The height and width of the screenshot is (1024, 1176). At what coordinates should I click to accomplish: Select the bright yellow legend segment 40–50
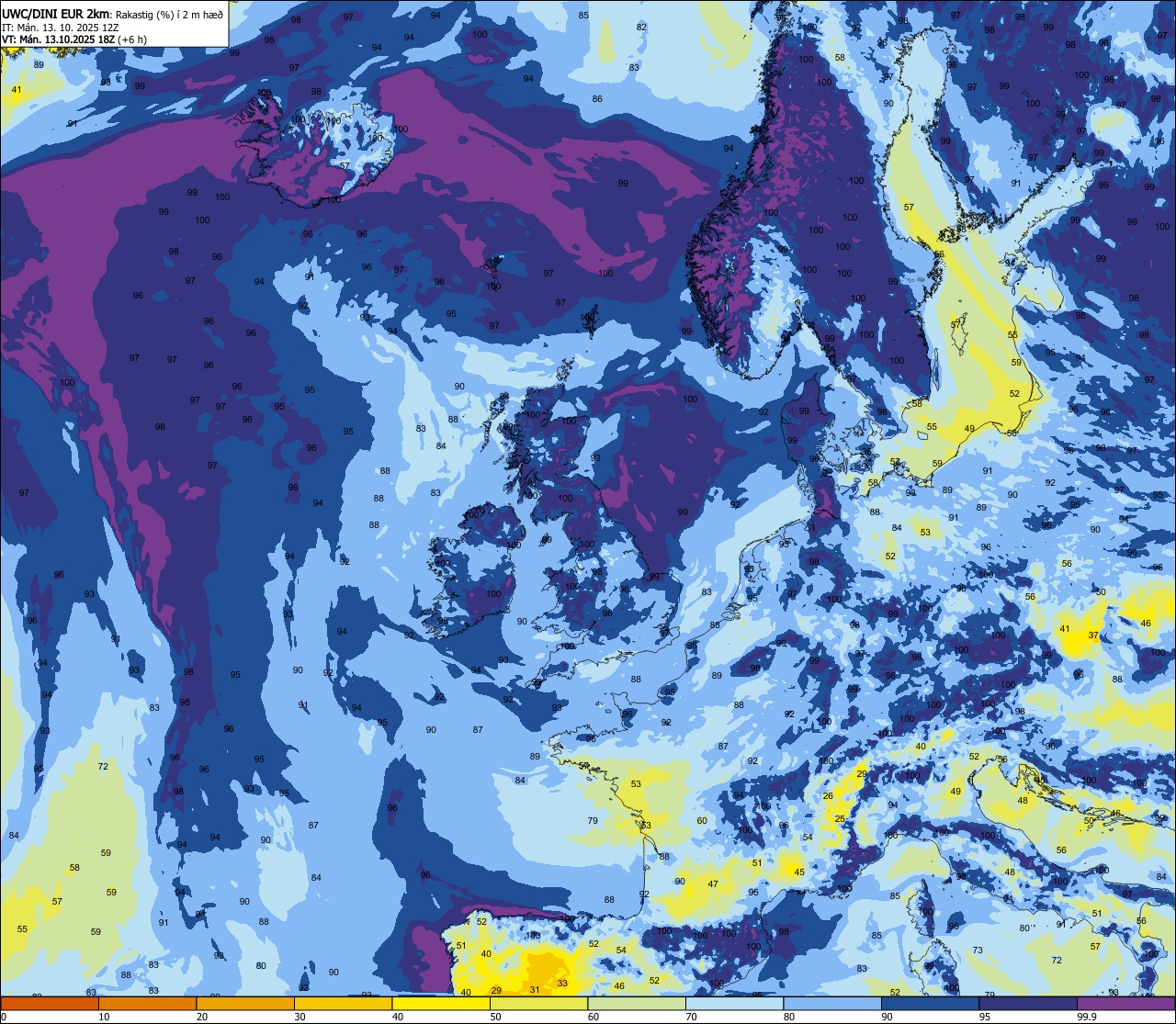pyautogui.click(x=441, y=1003)
